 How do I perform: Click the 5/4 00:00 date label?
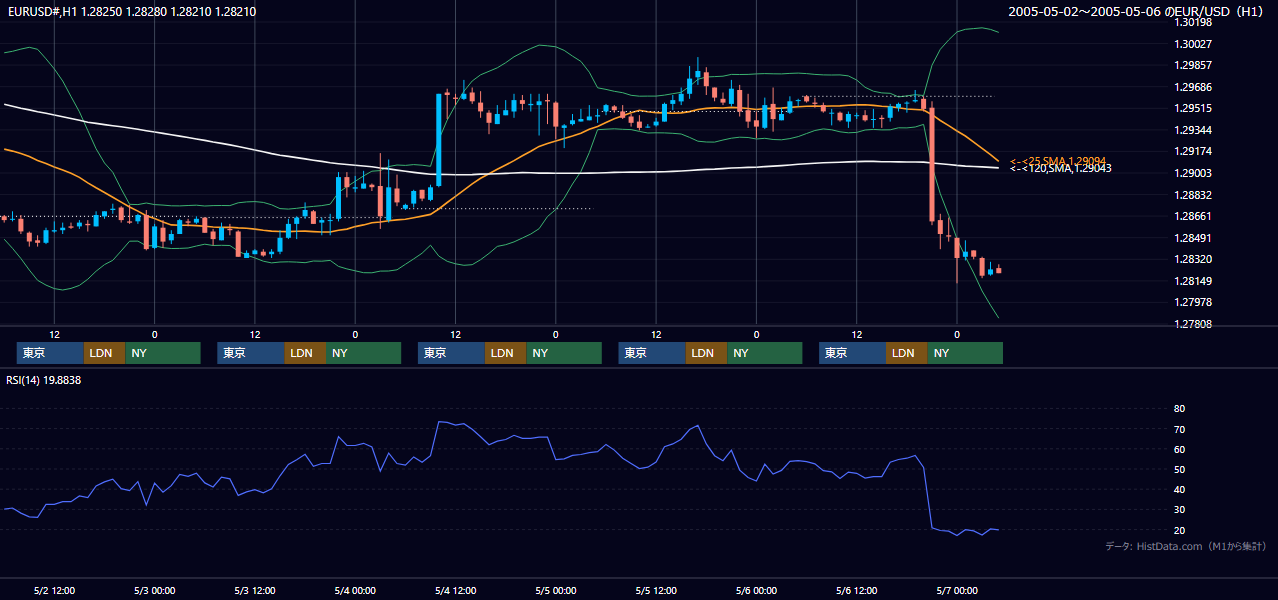tap(355, 591)
